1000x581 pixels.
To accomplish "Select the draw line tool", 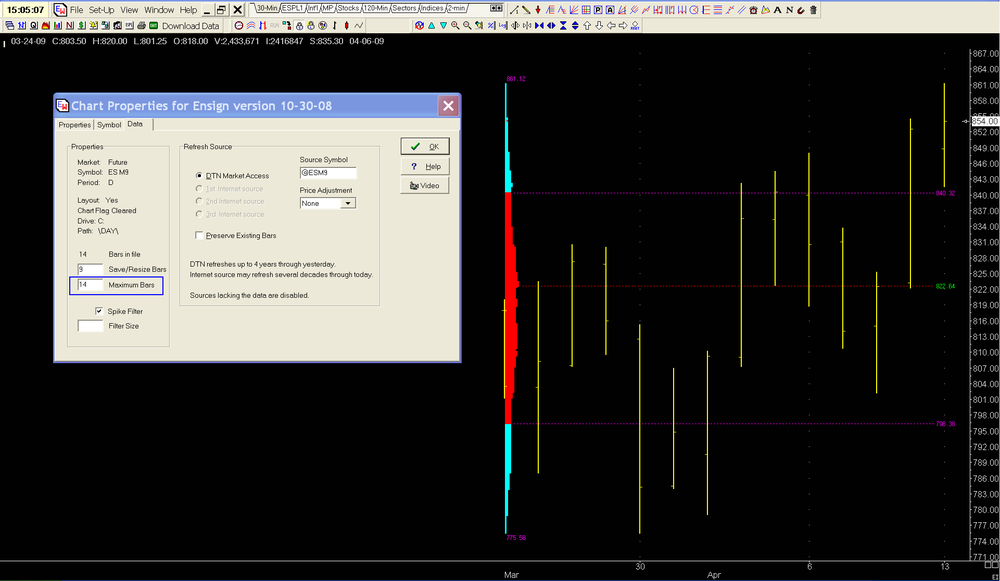I will pos(513,10).
